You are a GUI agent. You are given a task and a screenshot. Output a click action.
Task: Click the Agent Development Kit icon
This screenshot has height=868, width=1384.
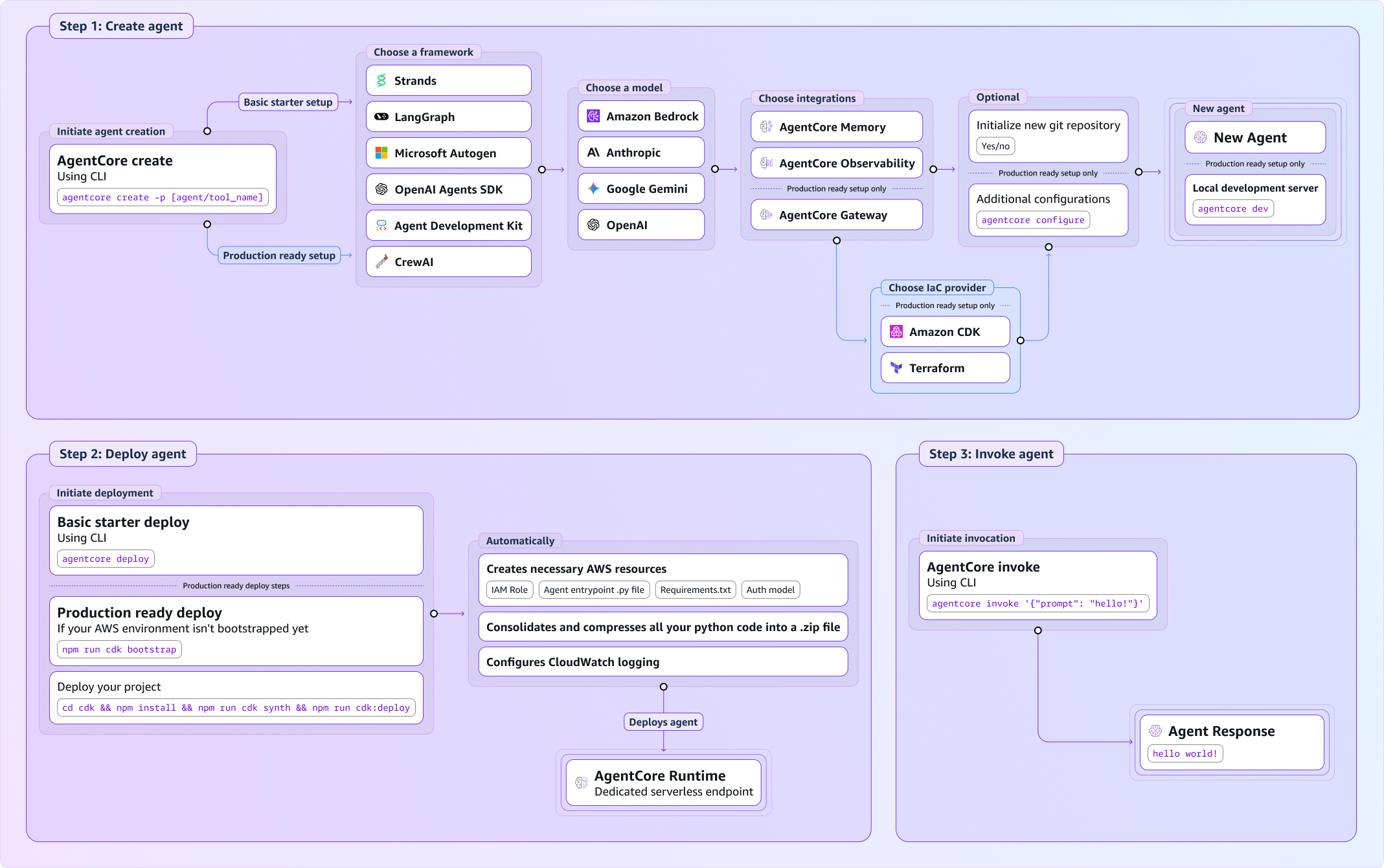click(x=381, y=226)
